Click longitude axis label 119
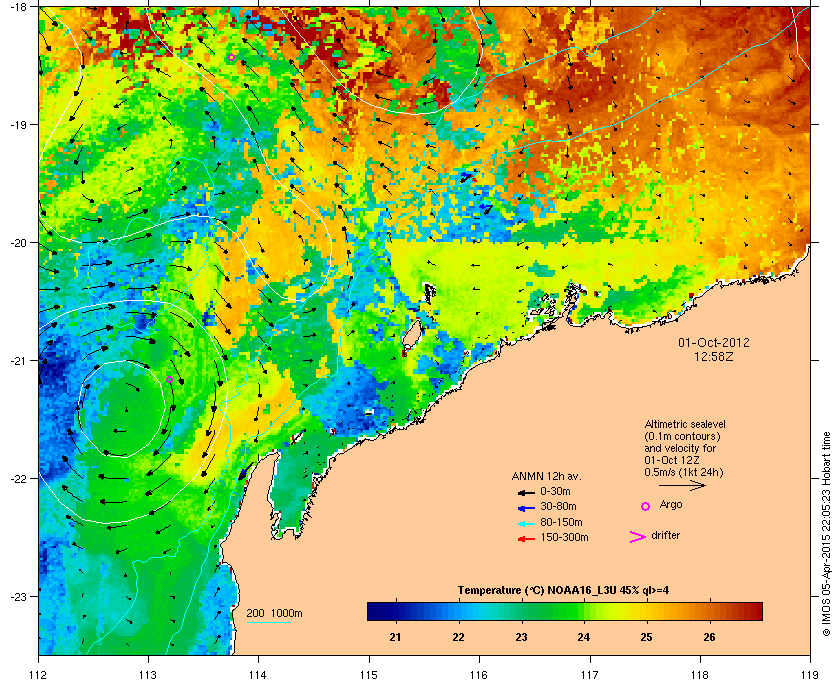Viewport: 840px width, 680px height. coord(810,675)
